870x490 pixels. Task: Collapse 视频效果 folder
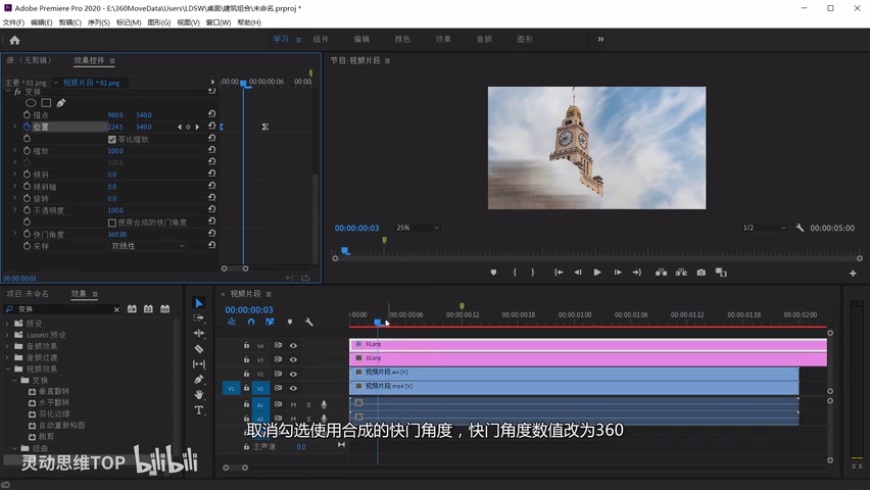(7, 368)
